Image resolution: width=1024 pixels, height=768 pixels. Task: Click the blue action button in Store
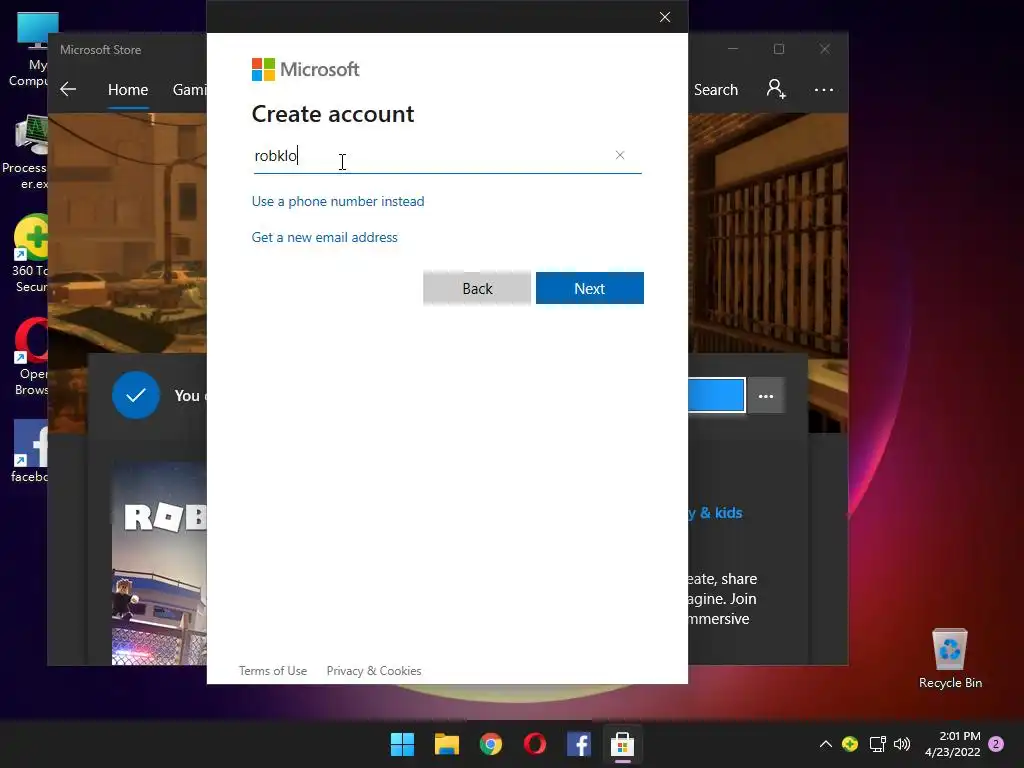pyautogui.click(x=716, y=395)
